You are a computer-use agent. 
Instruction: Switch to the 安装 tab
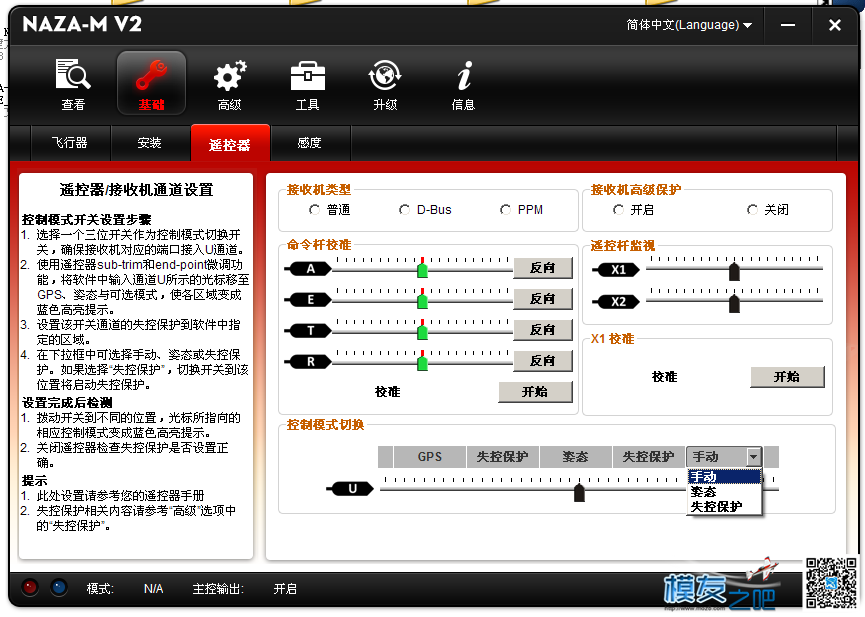tap(149, 143)
